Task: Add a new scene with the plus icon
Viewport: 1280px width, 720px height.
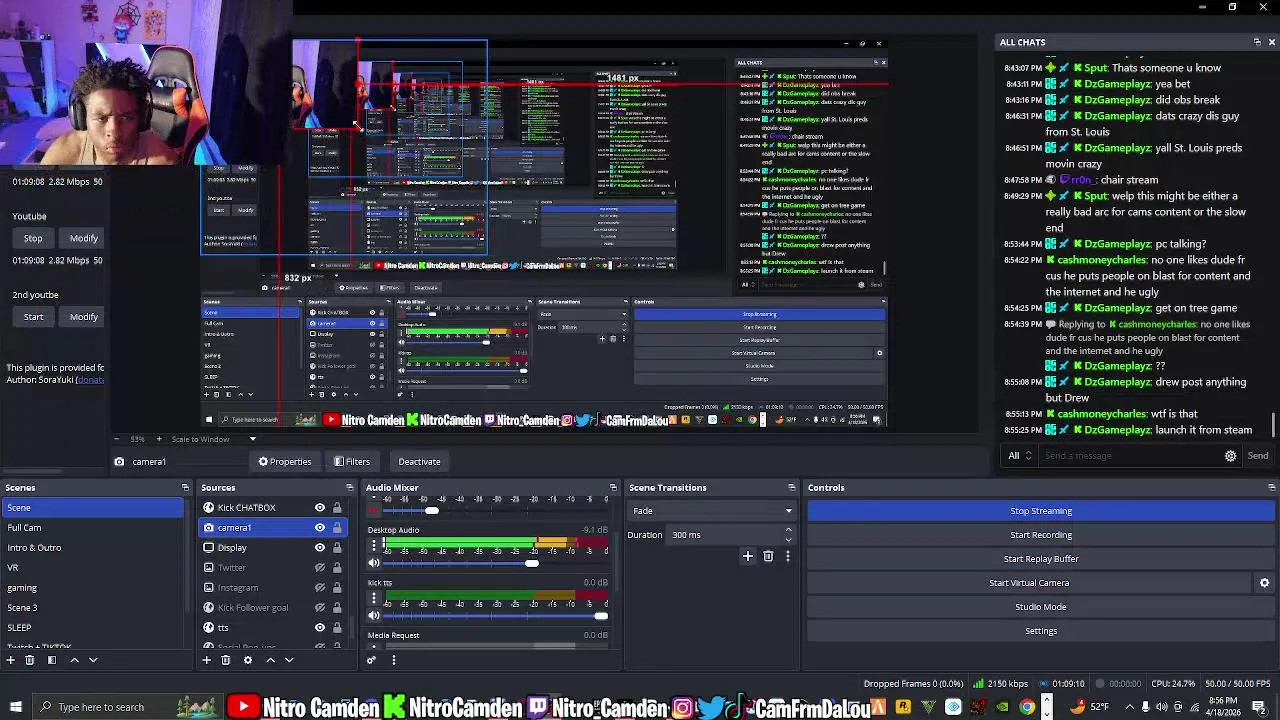Action: [11, 660]
